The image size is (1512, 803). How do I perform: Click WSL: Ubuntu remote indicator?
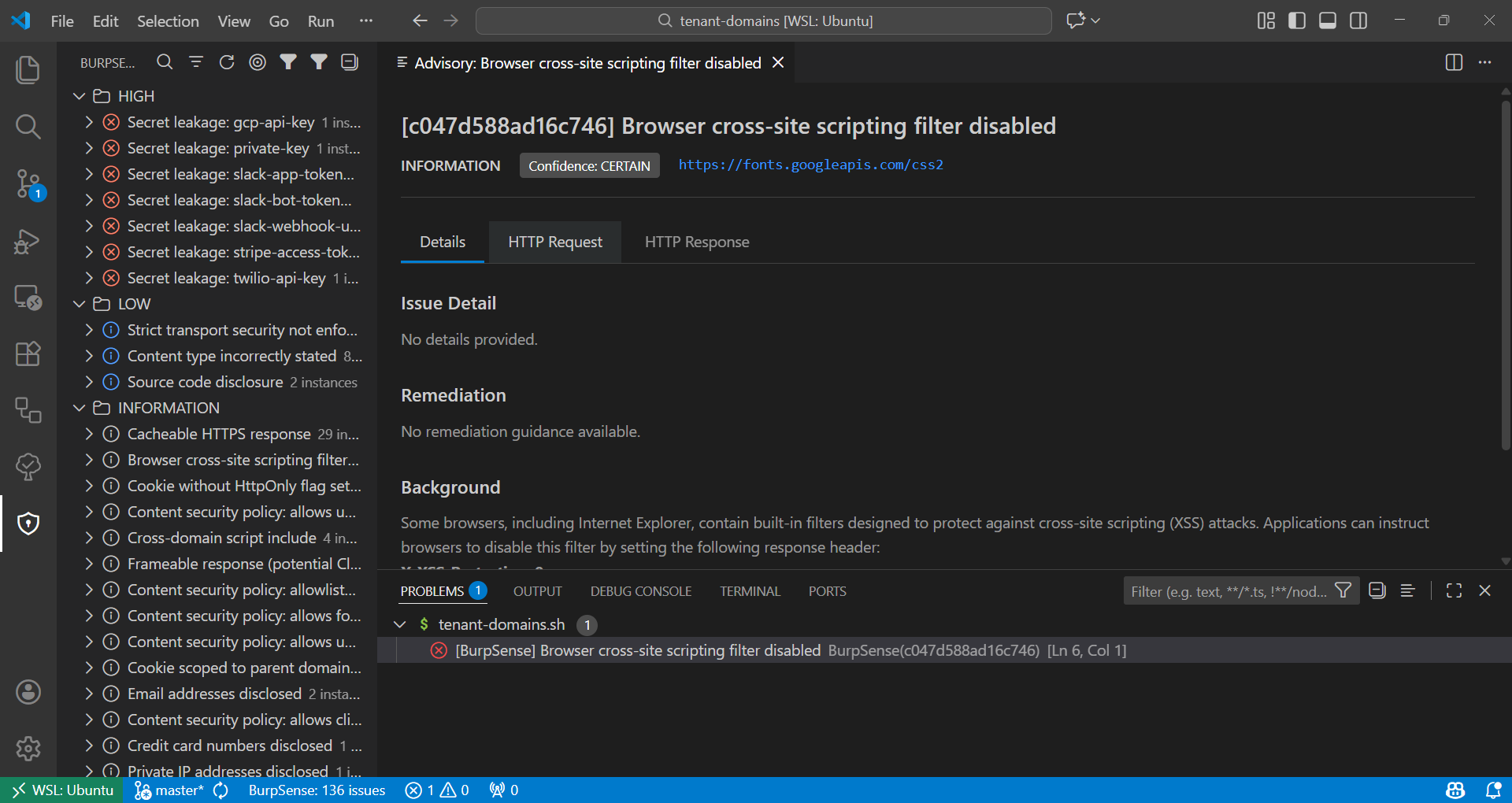coord(61,790)
